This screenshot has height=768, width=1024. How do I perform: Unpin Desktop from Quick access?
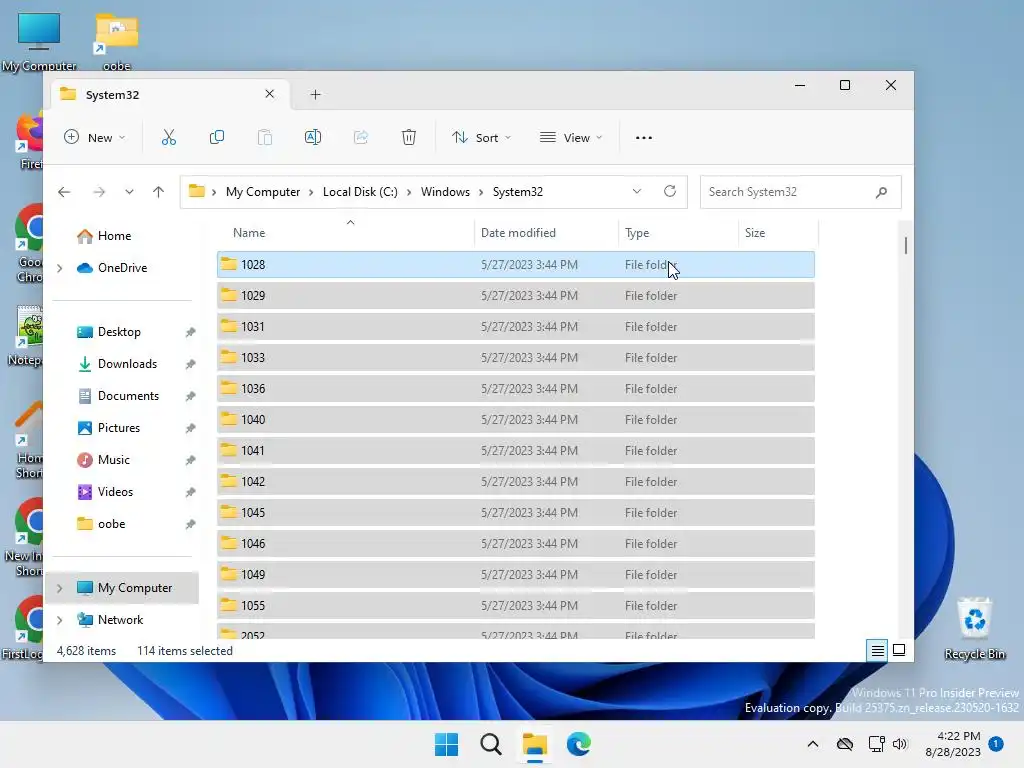pos(190,332)
